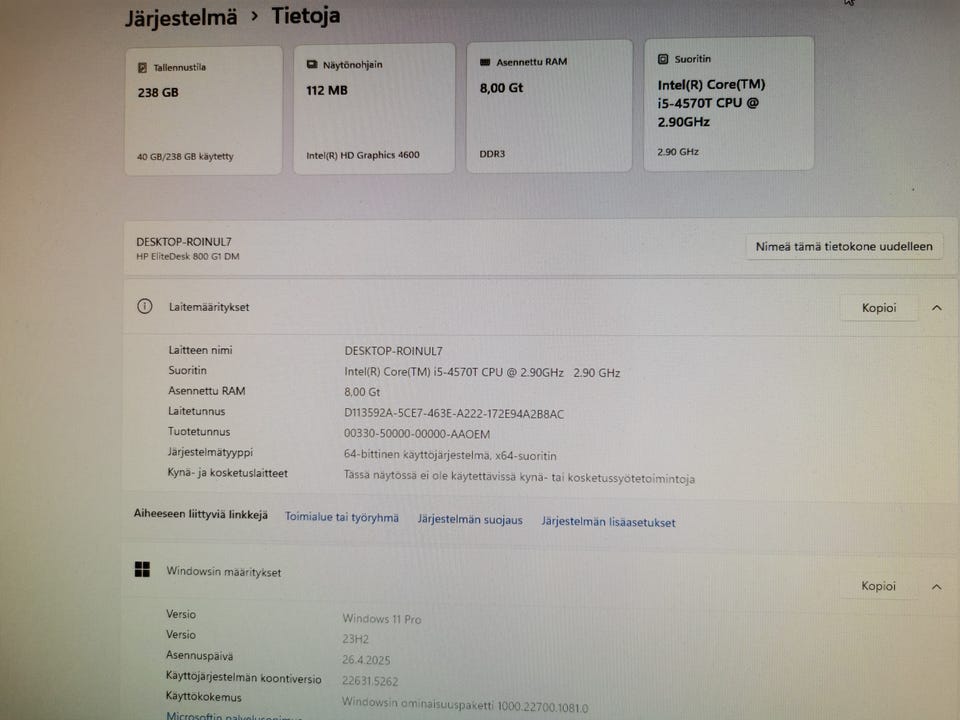
Task: Click the Laitemääritykset section header
Action: pyautogui.click(x=541, y=307)
